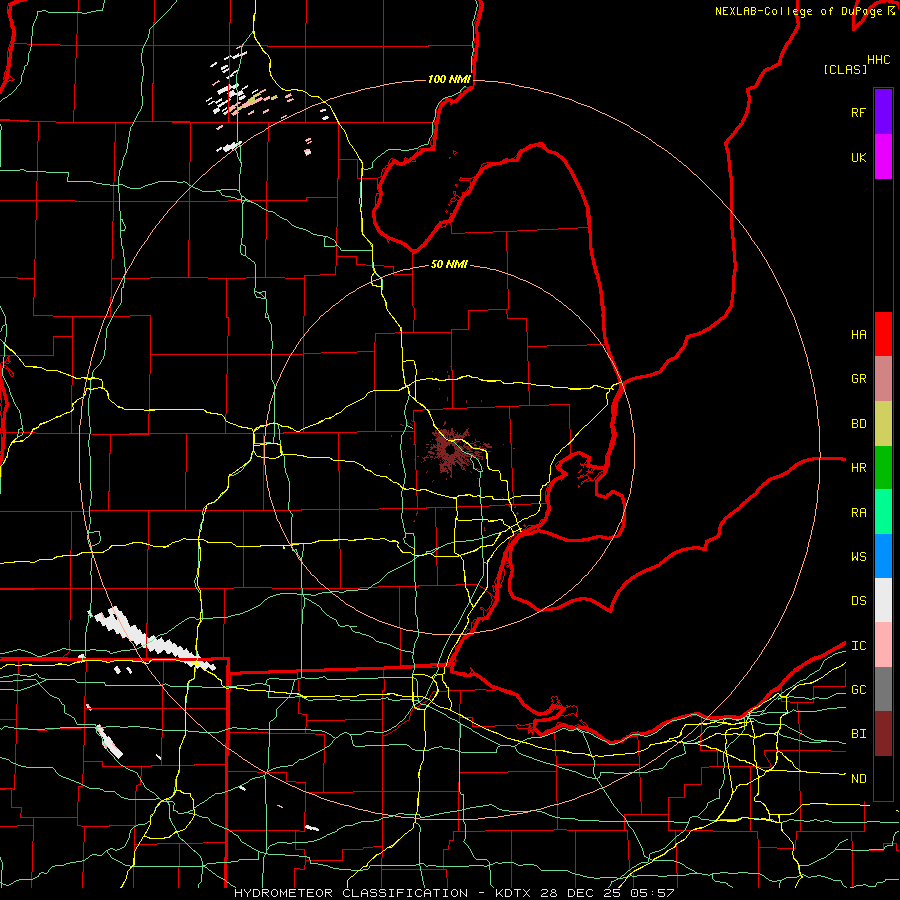Click the purple RF legend color swatch
Viewport: 900px width, 900px height.
[x=883, y=112]
